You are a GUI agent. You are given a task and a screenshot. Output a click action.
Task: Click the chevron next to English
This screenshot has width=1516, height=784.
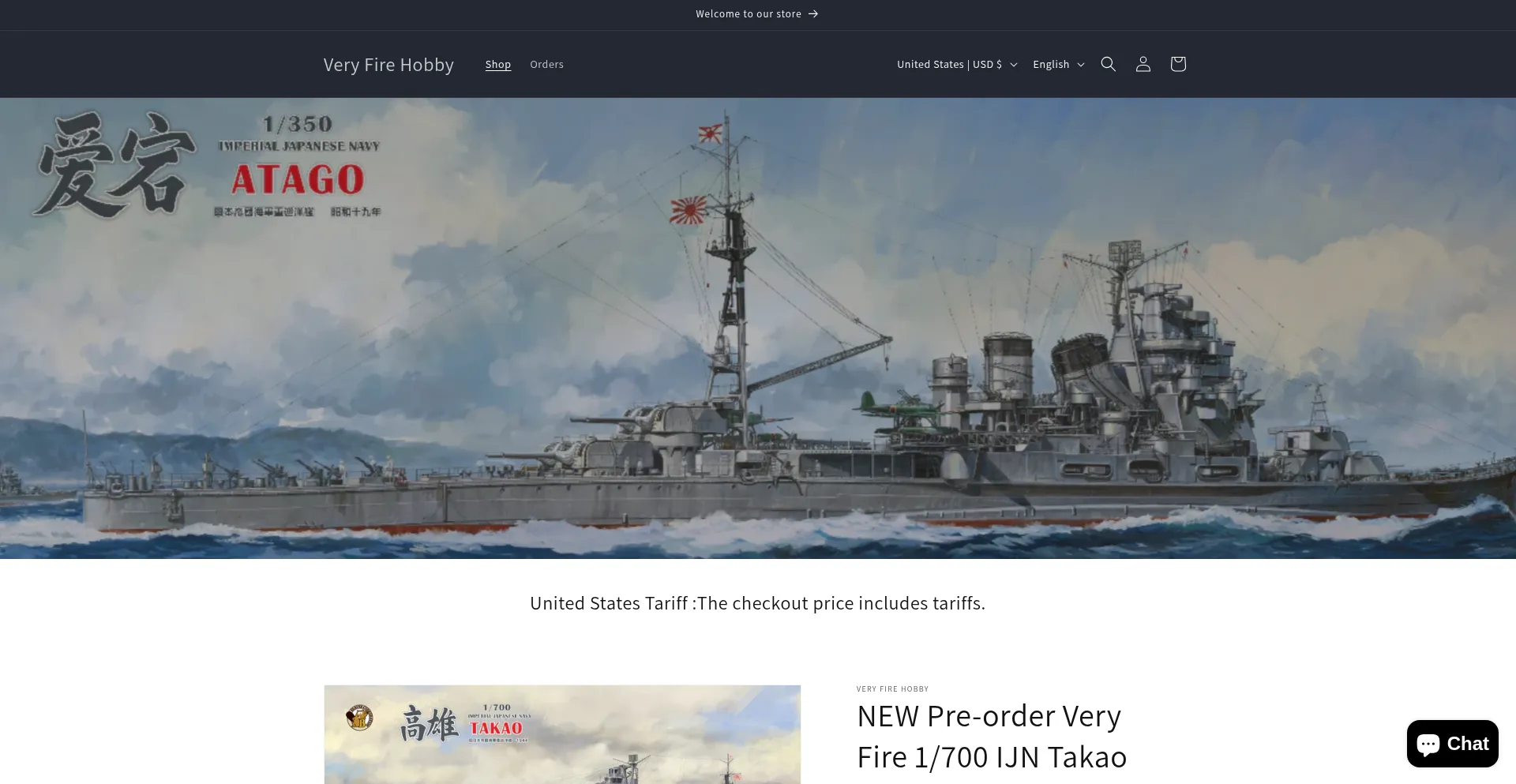(1081, 65)
